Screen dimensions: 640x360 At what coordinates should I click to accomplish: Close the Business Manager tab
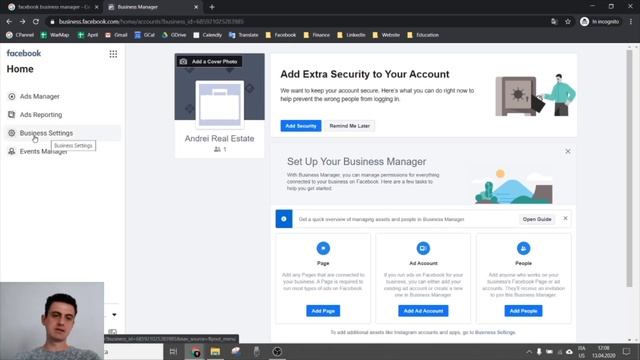tap(196, 7)
